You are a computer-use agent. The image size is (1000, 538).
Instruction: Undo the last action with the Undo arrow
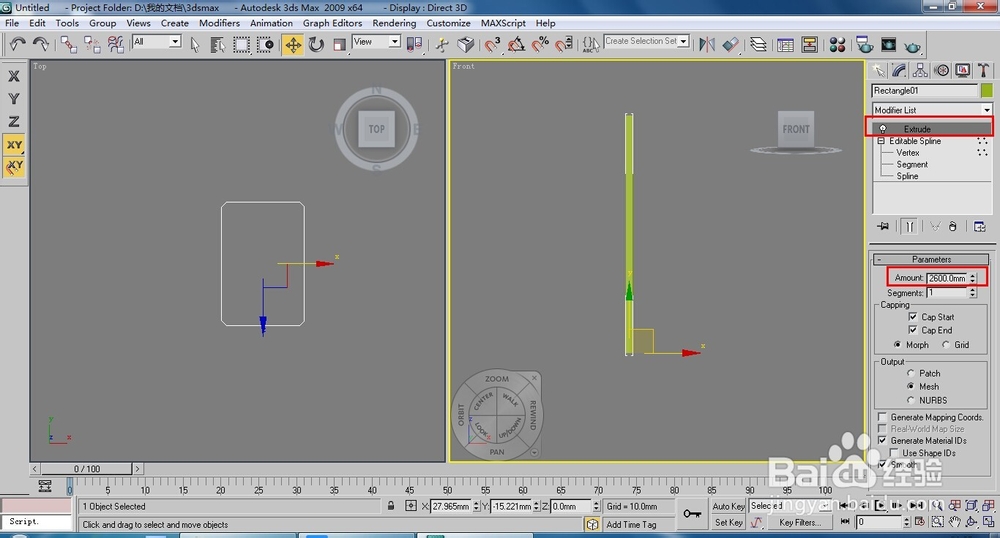[17, 43]
